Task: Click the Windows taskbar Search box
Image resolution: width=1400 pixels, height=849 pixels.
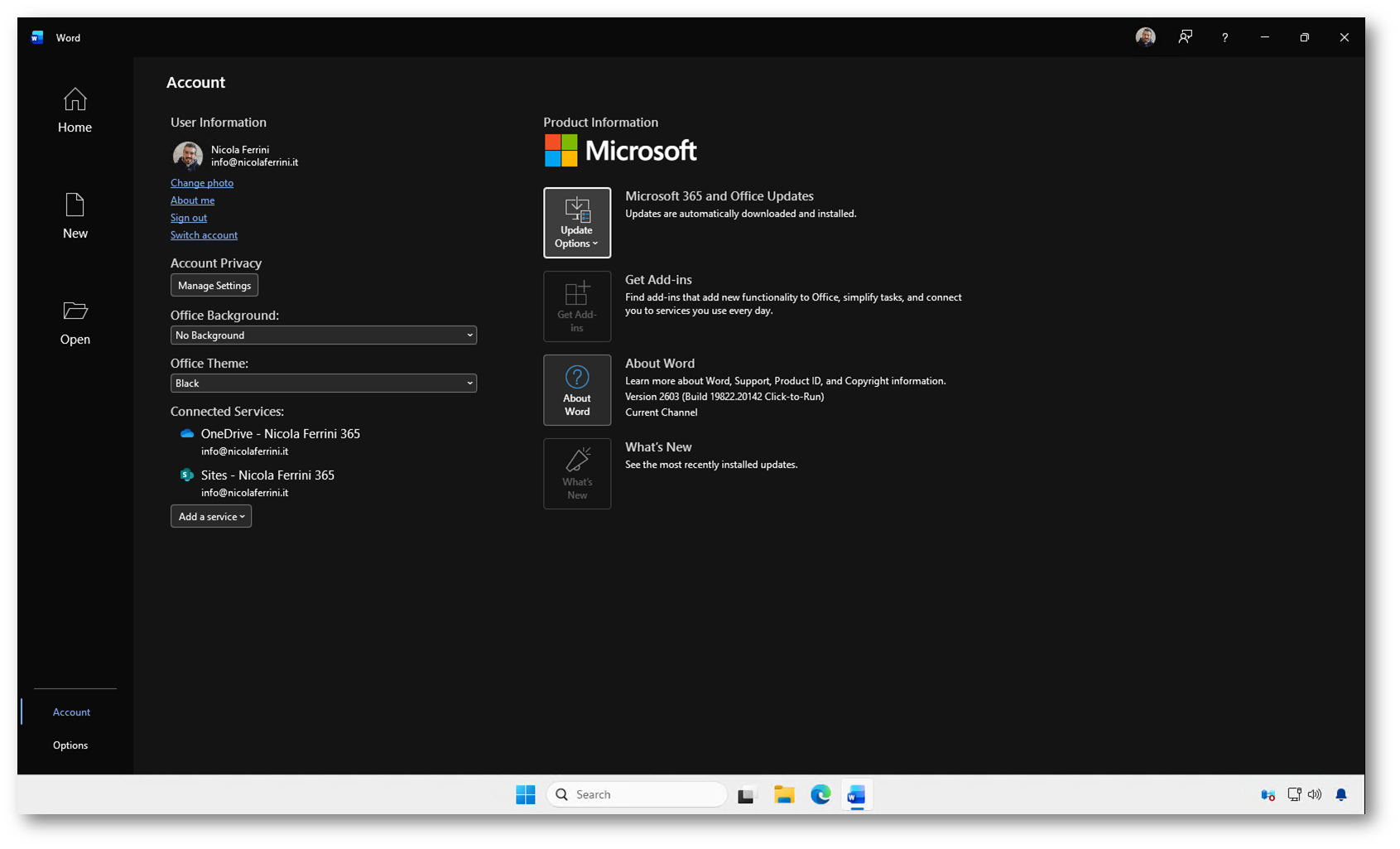Action: [637, 794]
